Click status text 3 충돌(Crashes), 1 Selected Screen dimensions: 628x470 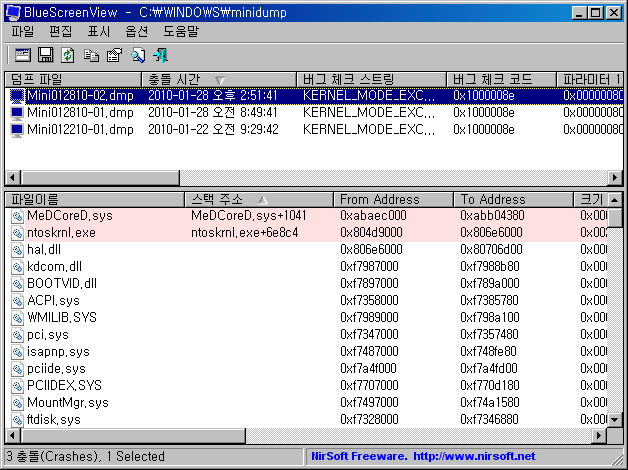pyautogui.click(x=85, y=456)
